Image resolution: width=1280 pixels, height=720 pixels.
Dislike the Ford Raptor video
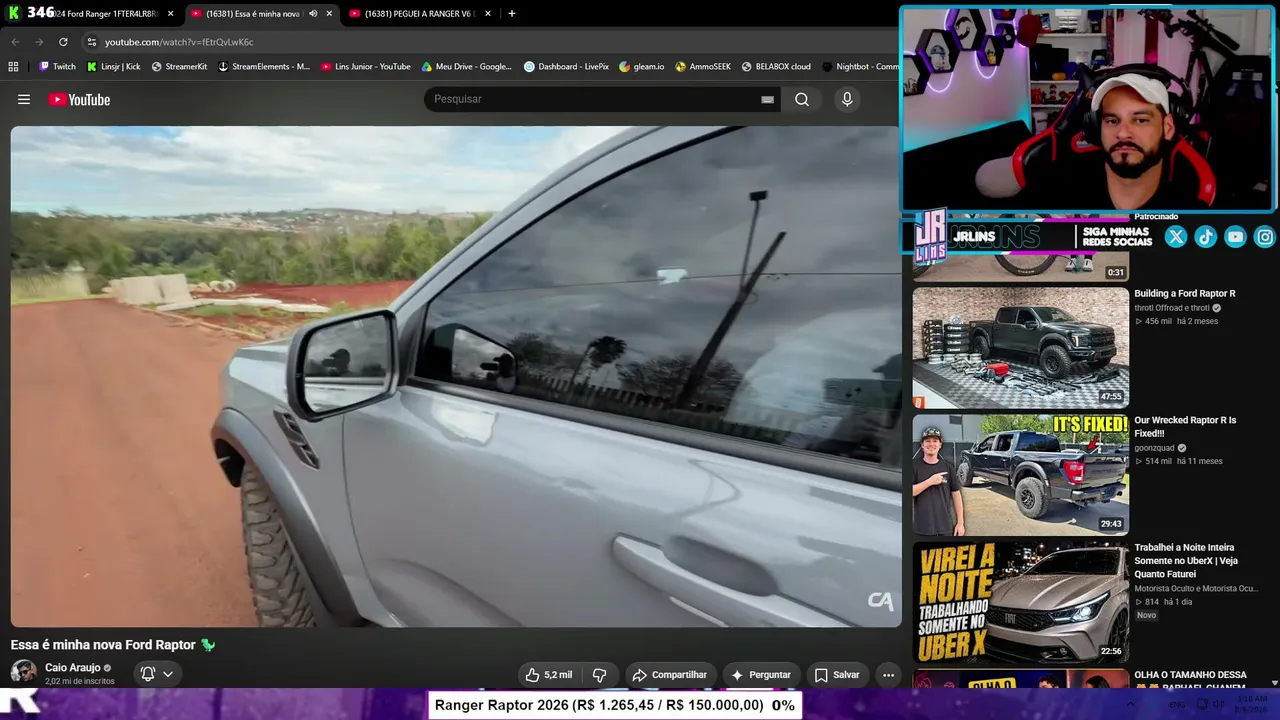(599, 675)
